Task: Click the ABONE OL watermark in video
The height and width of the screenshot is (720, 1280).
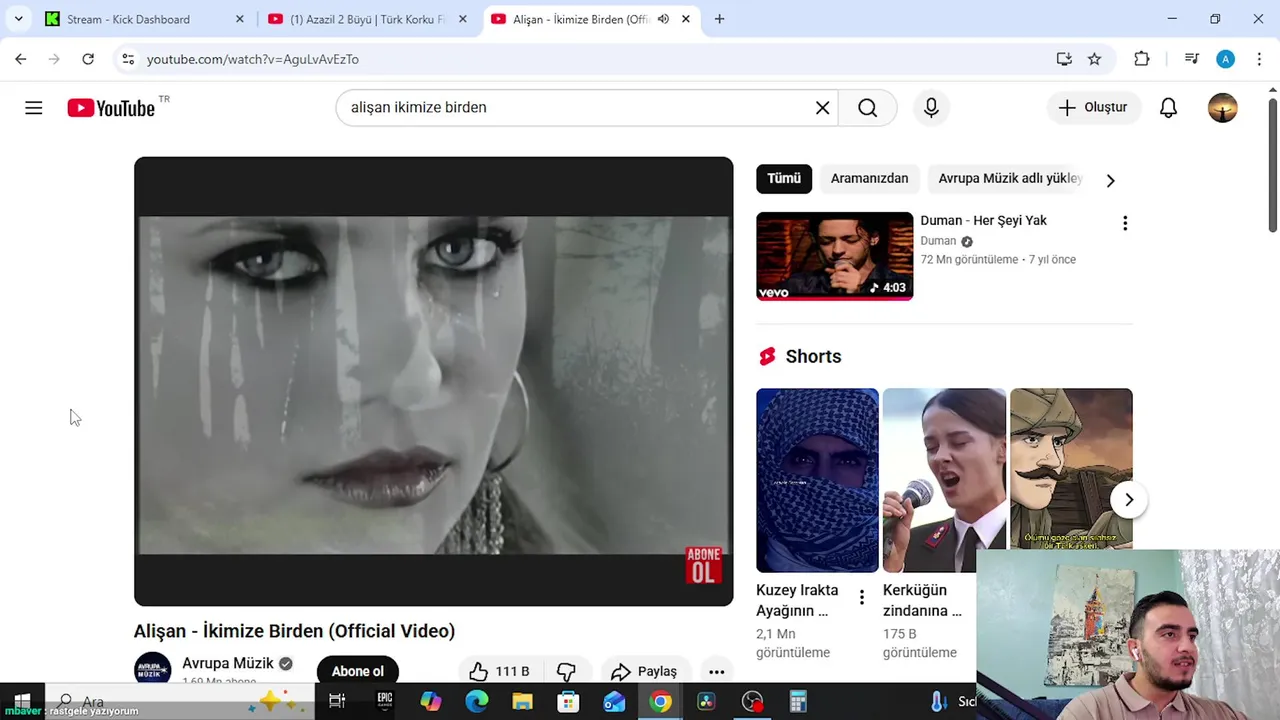Action: click(704, 565)
